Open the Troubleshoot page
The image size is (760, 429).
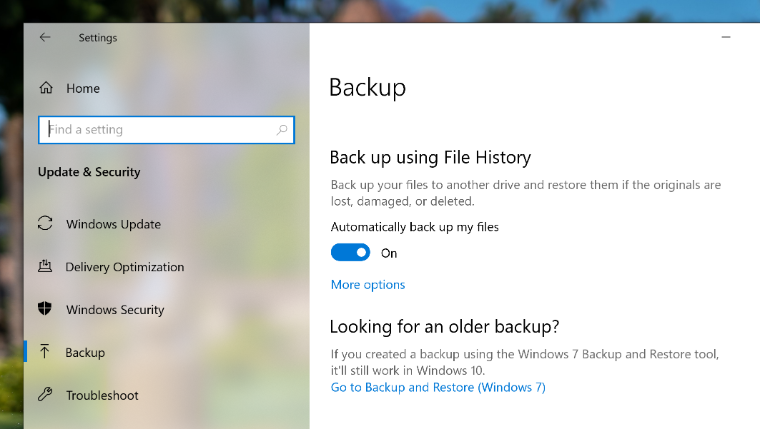102,396
